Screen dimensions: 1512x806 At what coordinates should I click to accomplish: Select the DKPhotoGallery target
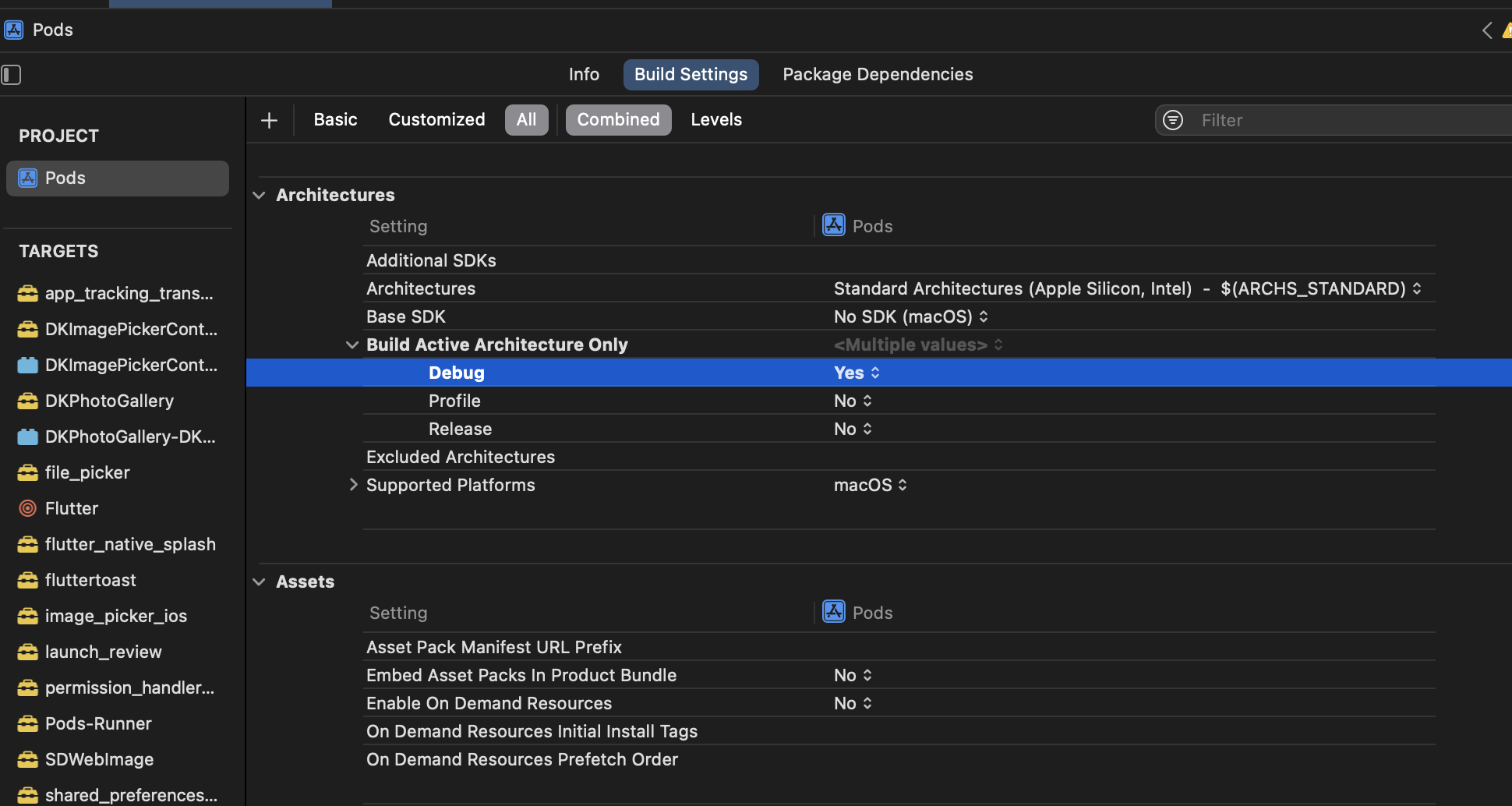click(109, 401)
